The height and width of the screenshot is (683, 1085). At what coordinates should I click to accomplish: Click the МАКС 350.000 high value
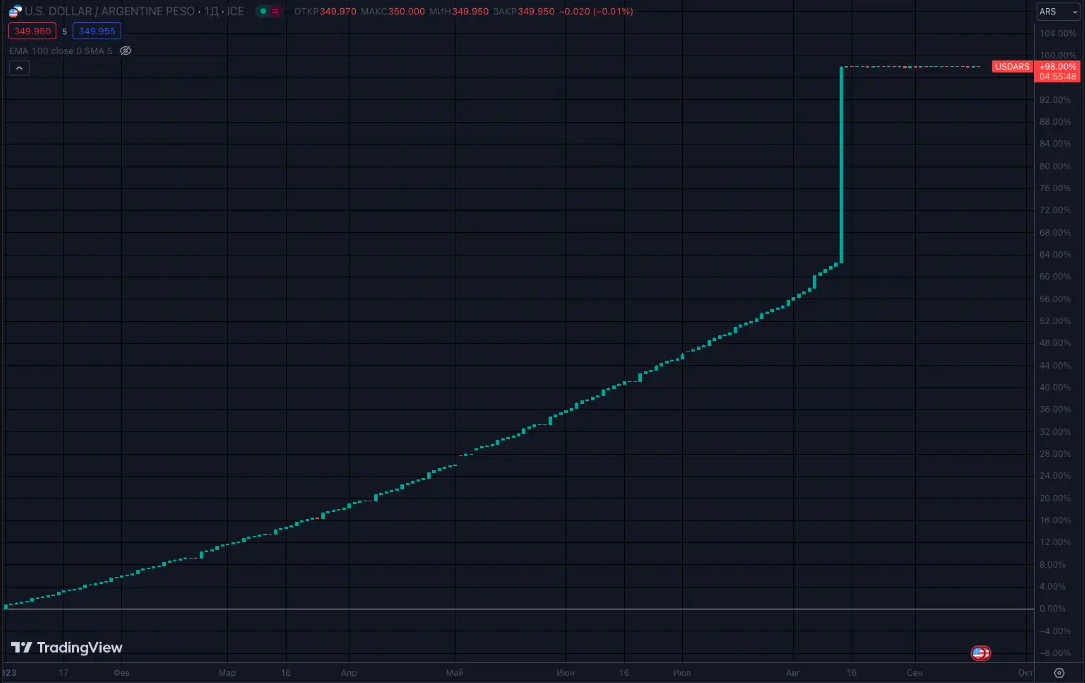[x=392, y=11]
